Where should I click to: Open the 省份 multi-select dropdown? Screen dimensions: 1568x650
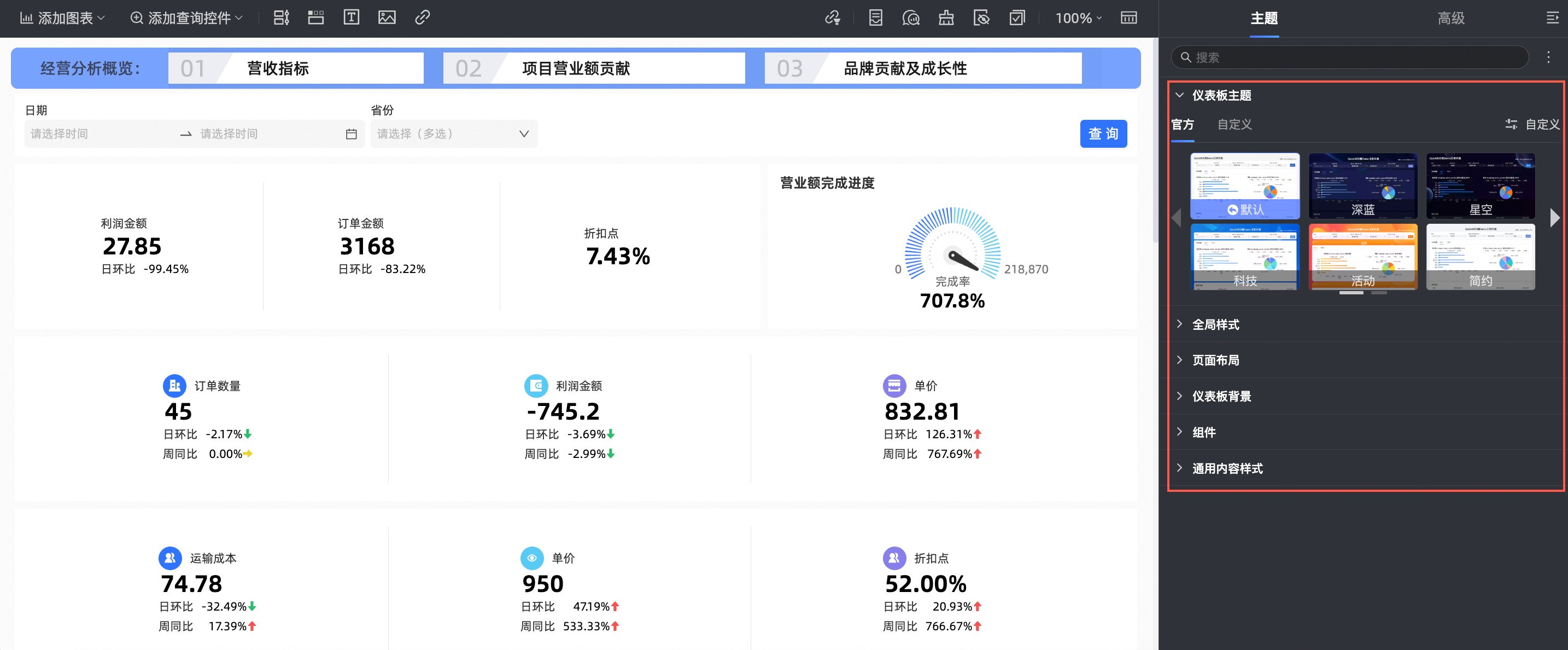pyautogui.click(x=453, y=134)
